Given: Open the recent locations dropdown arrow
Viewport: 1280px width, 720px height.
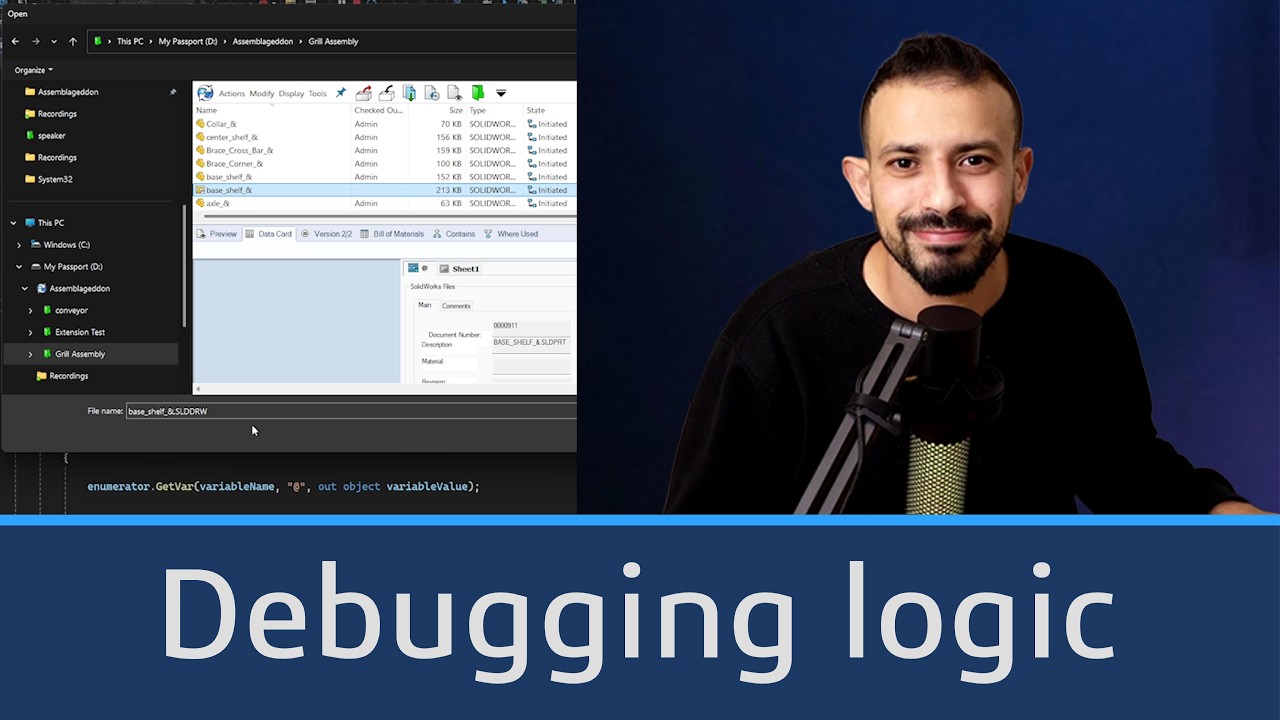Looking at the screenshot, I should [x=53, y=42].
